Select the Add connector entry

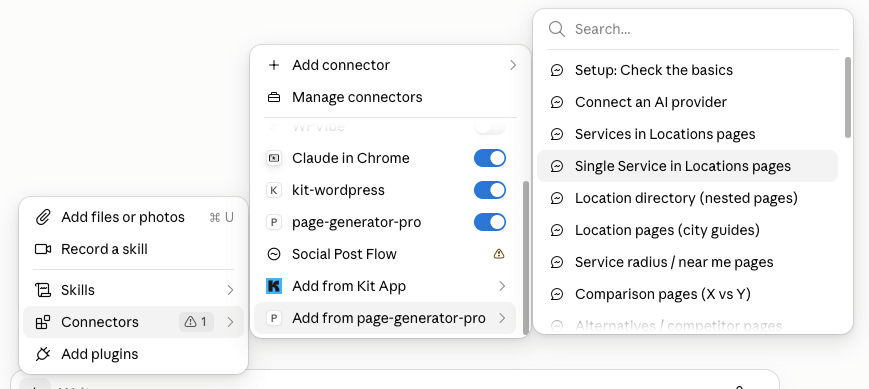[390, 65]
